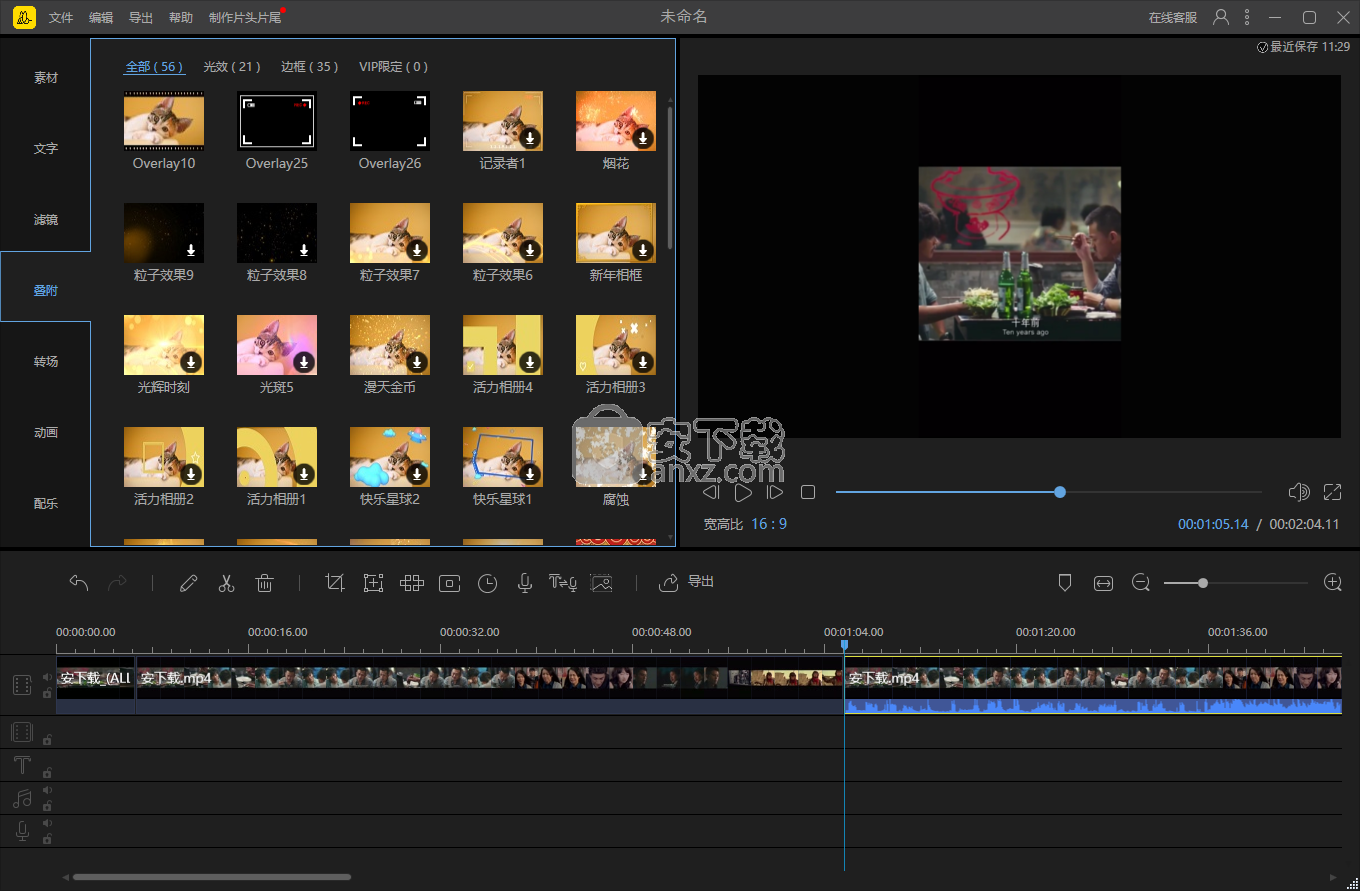Switch to the 滤镜 side tab
The width and height of the screenshot is (1360, 891).
pos(46,220)
